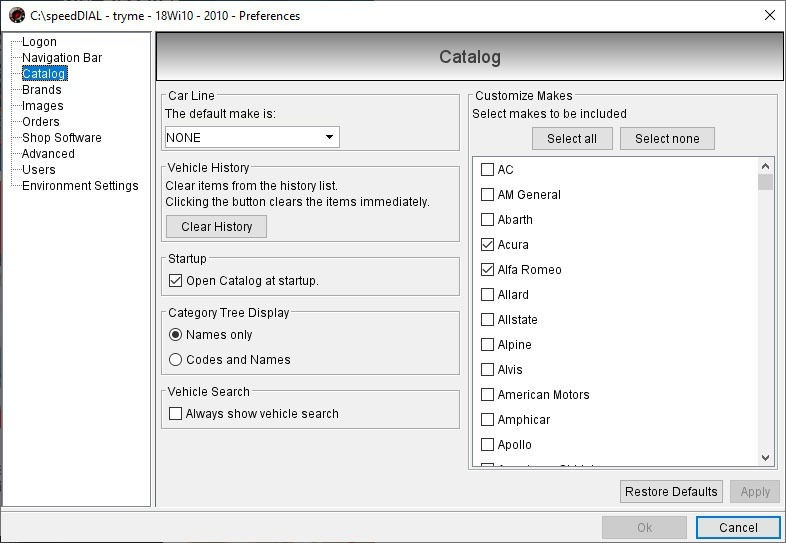Image resolution: width=786 pixels, height=543 pixels.
Task: Check the AC make checkbox
Action: (487, 169)
